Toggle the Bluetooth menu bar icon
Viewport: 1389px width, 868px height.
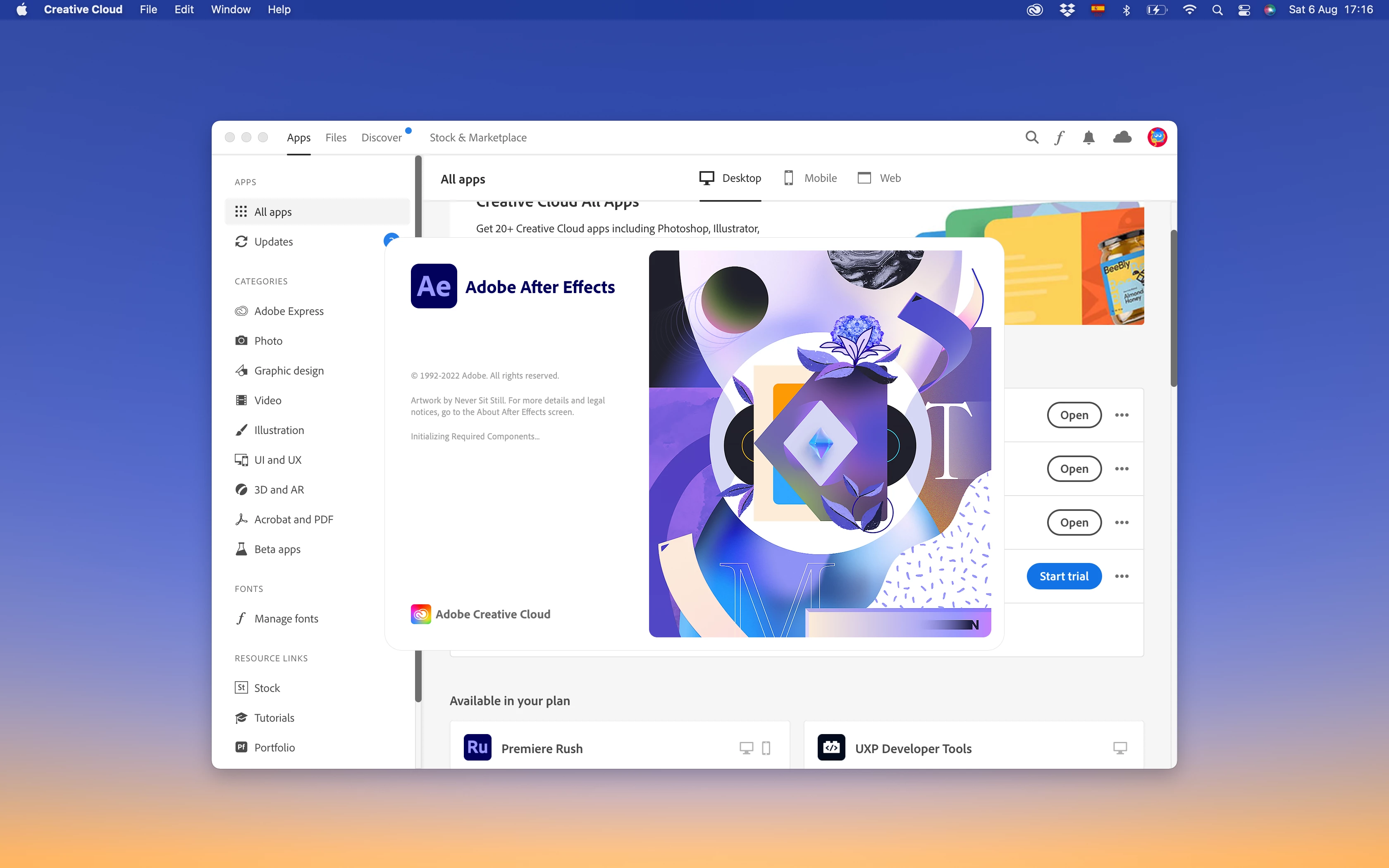pyautogui.click(x=1126, y=10)
